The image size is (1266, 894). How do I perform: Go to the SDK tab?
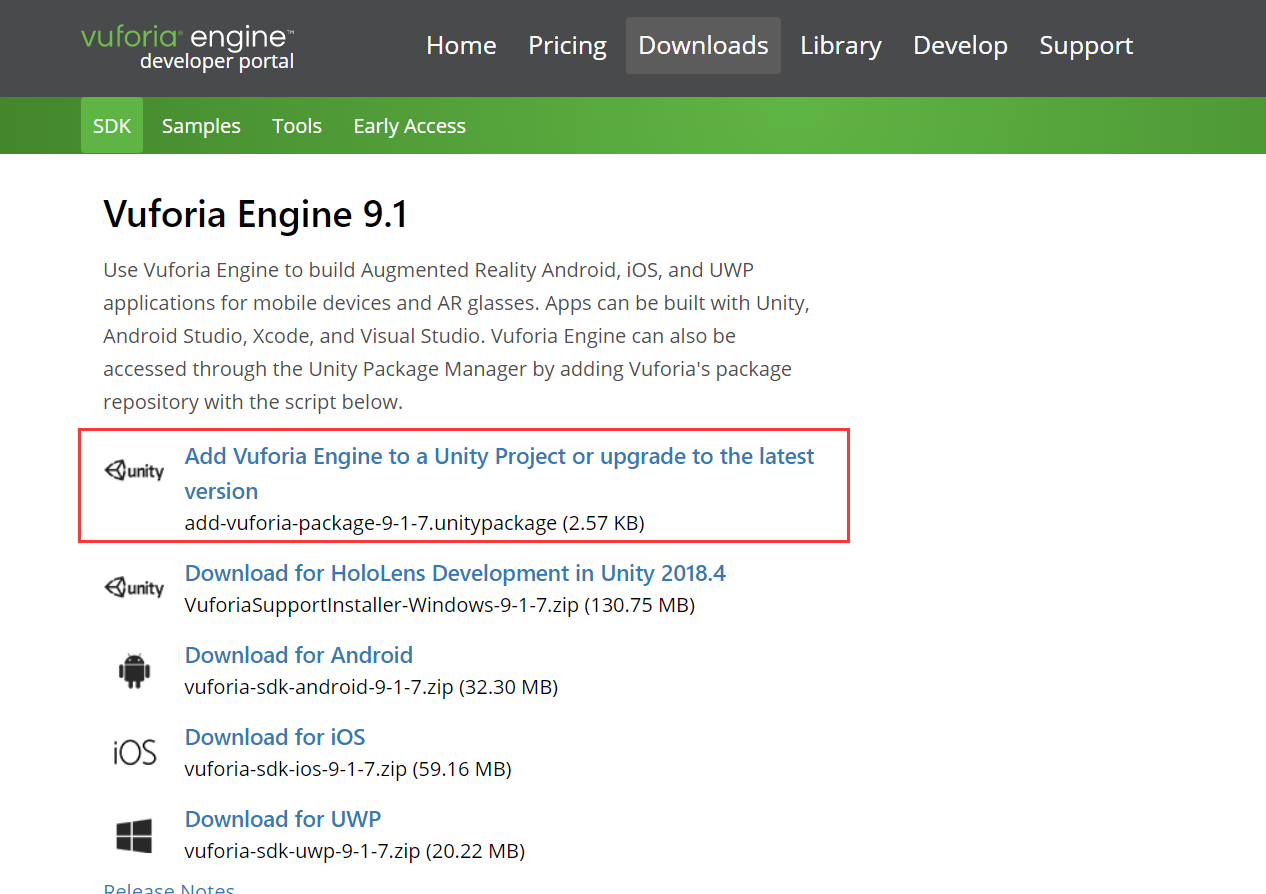point(111,125)
